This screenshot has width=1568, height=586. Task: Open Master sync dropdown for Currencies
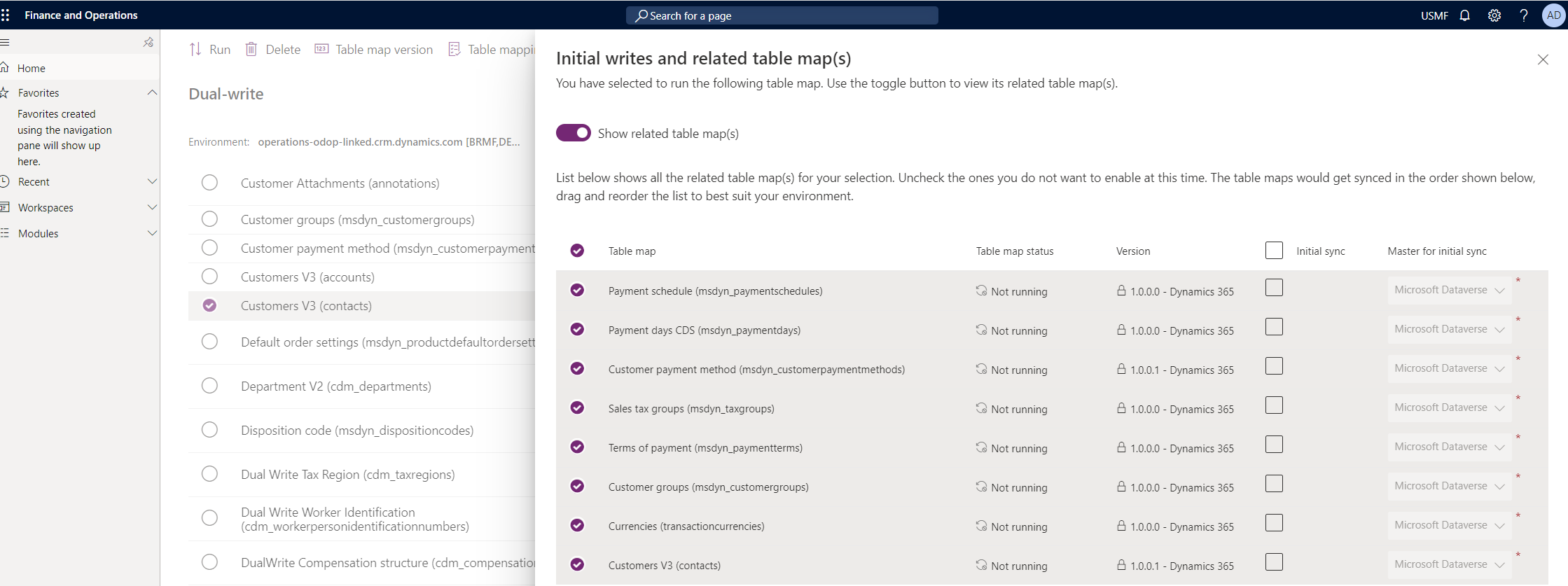pos(1449,526)
